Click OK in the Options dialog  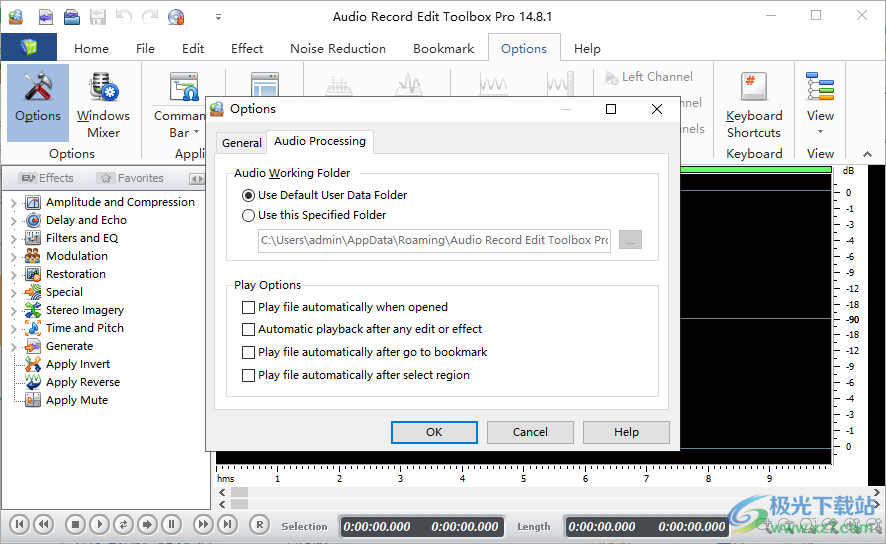(x=434, y=432)
